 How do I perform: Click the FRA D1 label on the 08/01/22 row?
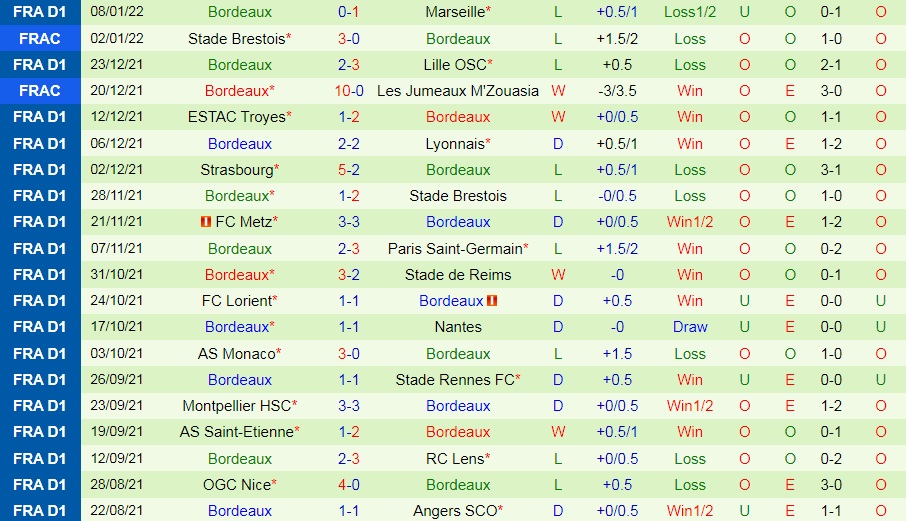[x=40, y=12]
